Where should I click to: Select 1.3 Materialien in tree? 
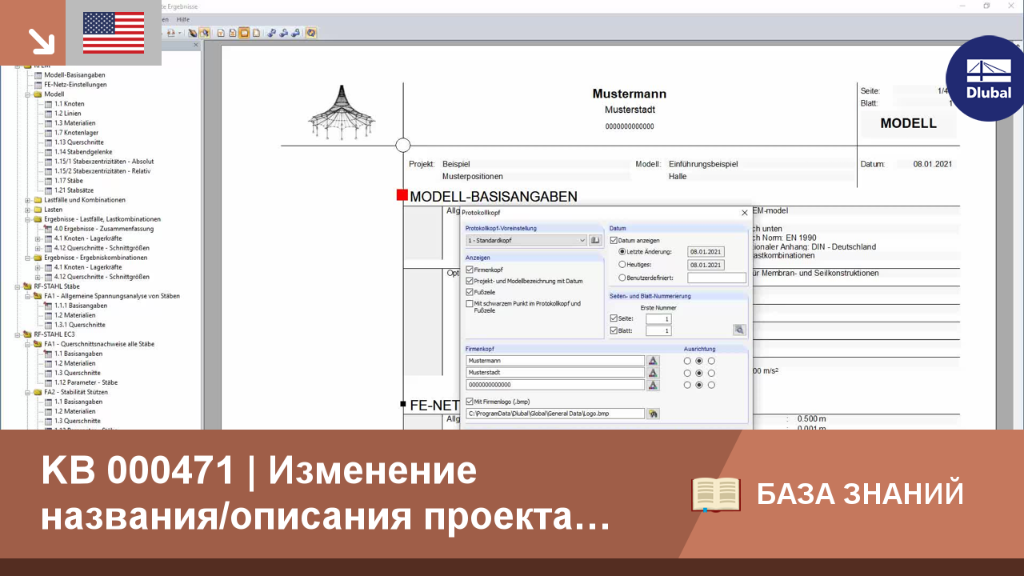pos(75,123)
